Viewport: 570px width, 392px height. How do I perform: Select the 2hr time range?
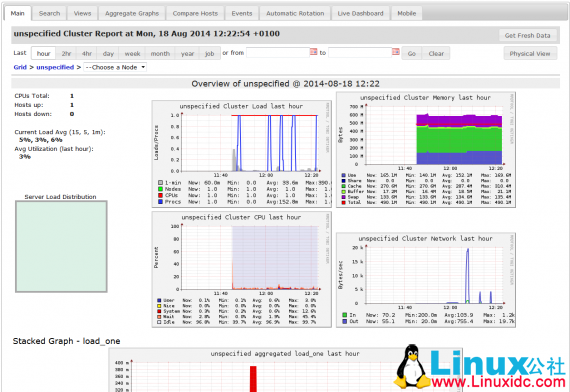coord(66,53)
